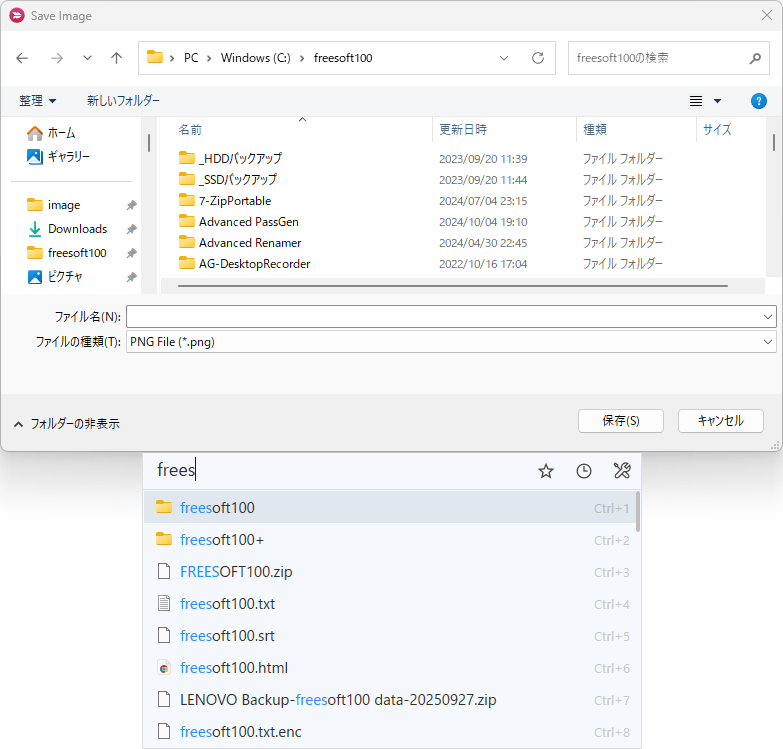Expand chevron after Windows (C:) breadcrumb
The height and width of the screenshot is (749, 783).
pyautogui.click(x=302, y=58)
